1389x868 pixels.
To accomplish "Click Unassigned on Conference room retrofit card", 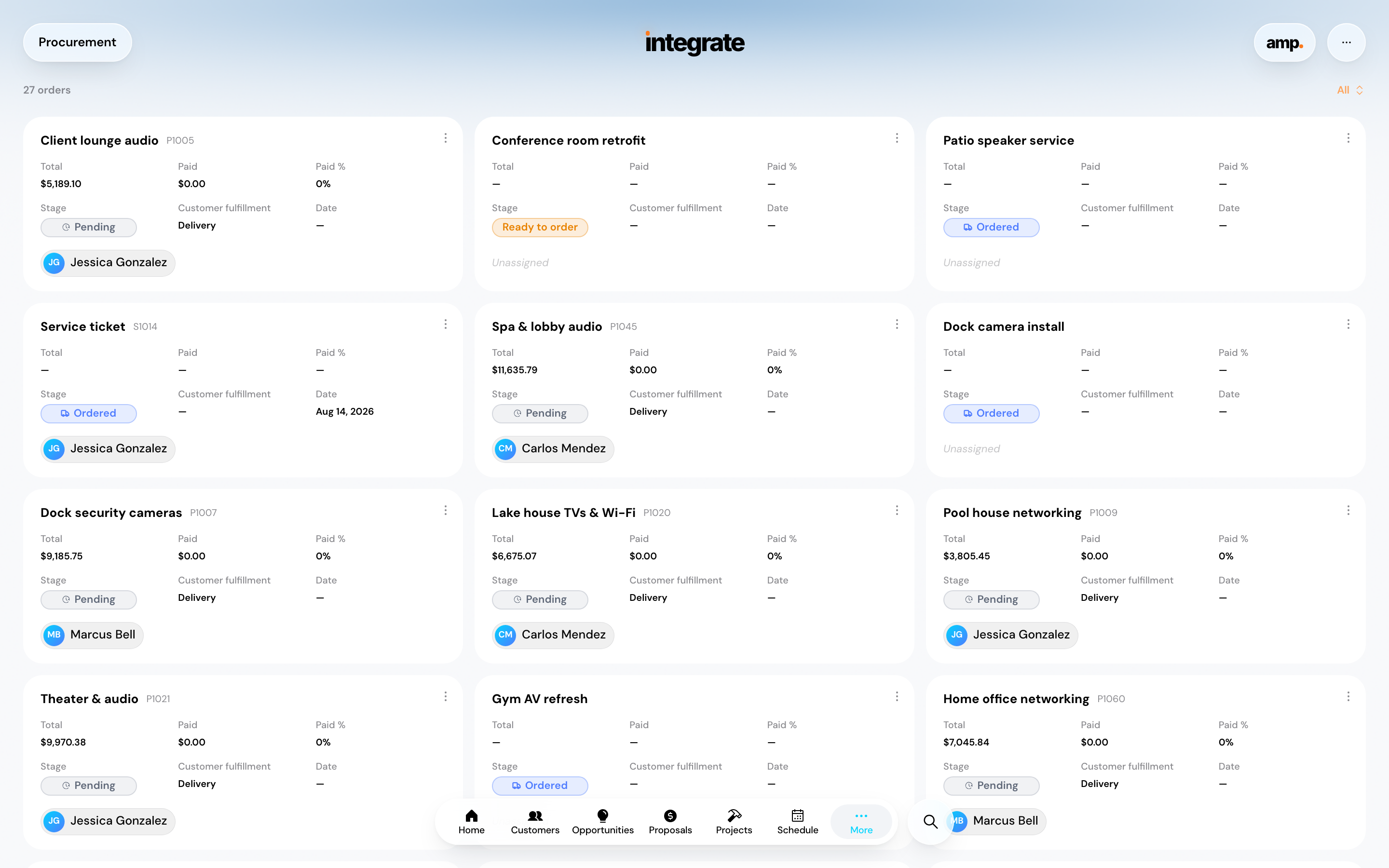I will pos(520,263).
